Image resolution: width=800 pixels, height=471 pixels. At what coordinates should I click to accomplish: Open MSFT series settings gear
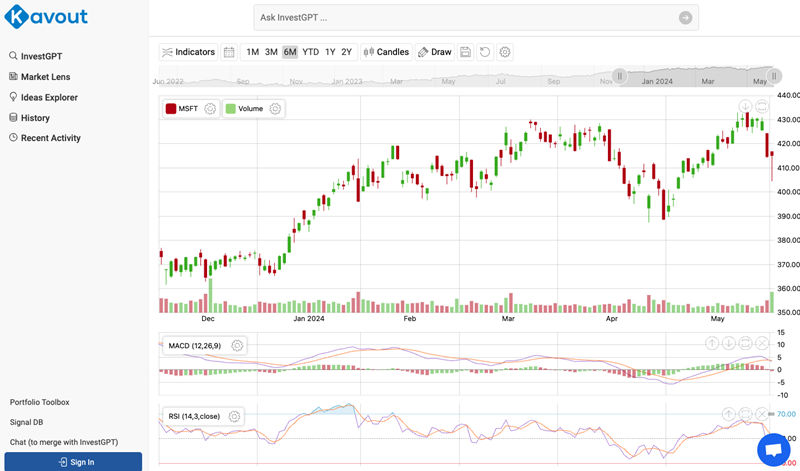(x=210, y=108)
